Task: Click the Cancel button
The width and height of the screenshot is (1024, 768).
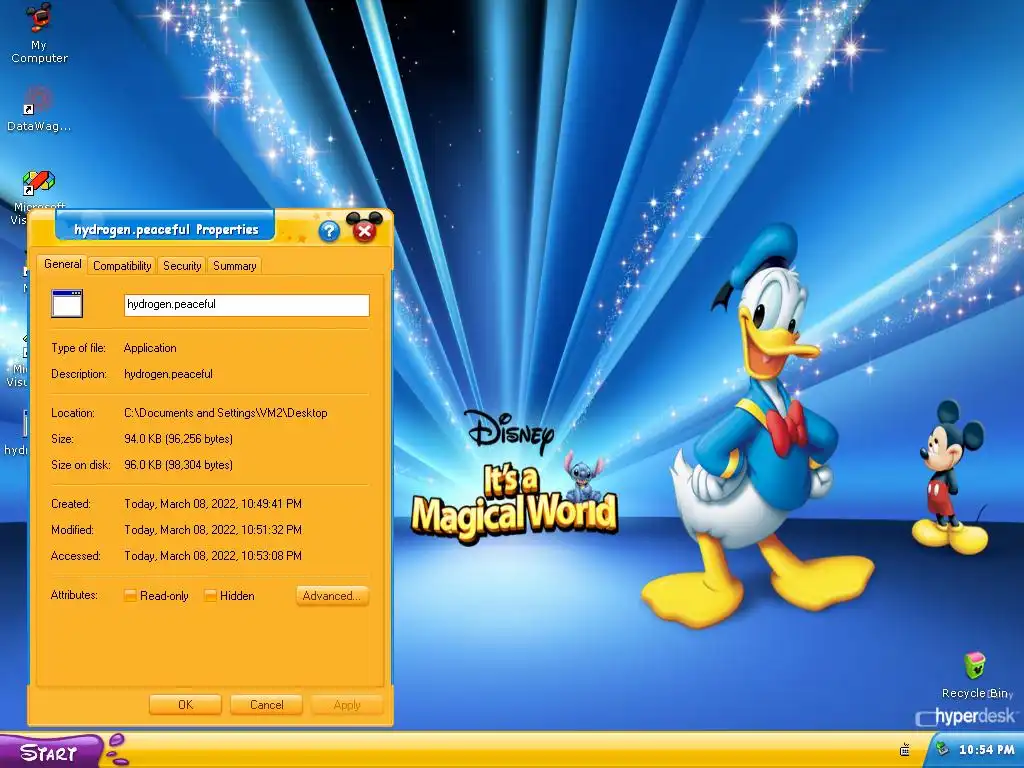Action: click(x=266, y=705)
